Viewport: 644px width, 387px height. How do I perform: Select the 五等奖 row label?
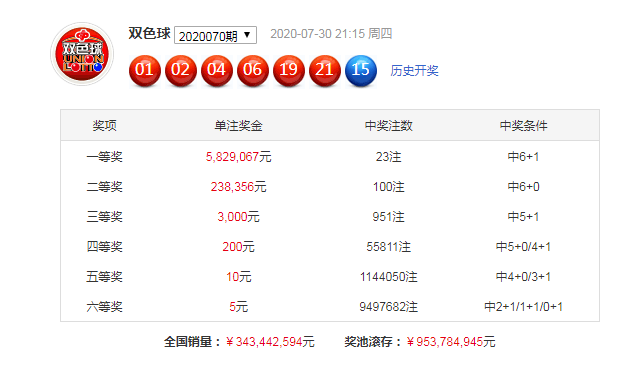coord(104,276)
